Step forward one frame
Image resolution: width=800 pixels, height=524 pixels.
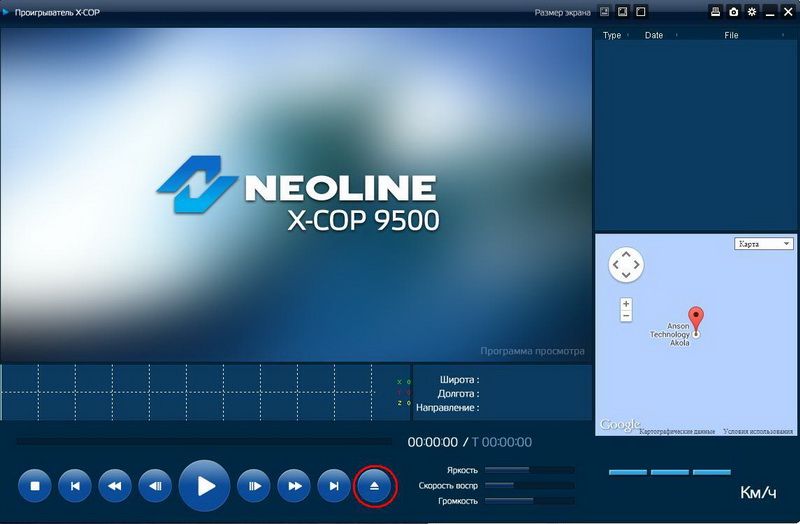click(253, 486)
